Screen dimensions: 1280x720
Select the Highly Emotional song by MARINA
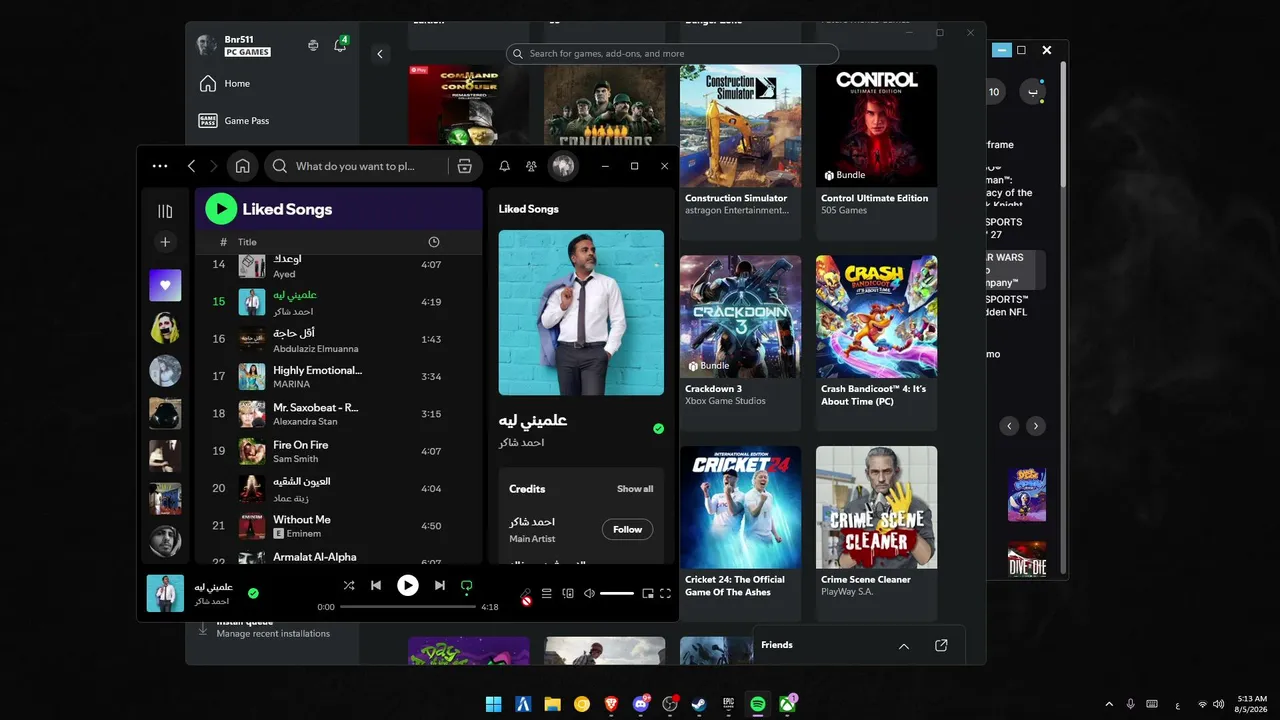[338, 377]
